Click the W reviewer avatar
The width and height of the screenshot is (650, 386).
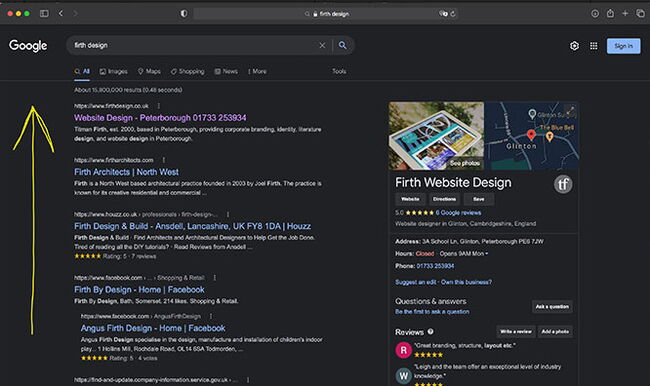(403, 376)
